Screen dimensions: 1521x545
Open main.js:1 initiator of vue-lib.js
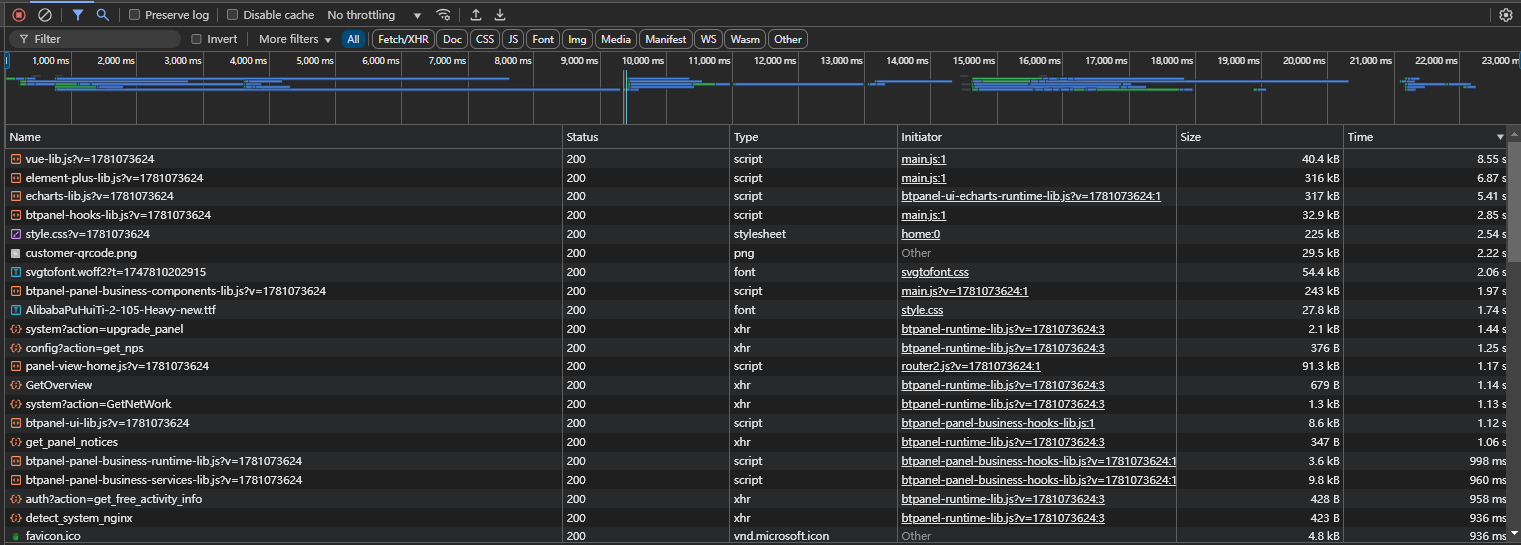923,159
